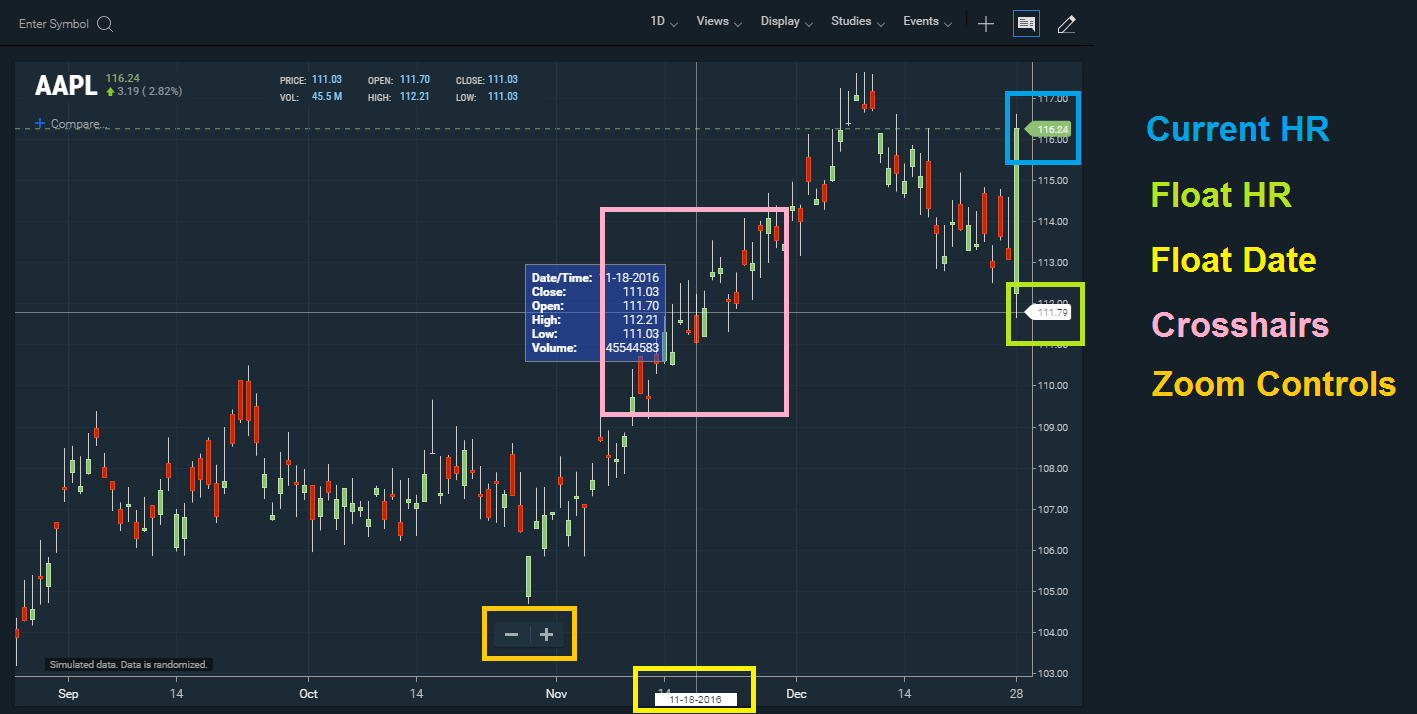Image resolution: width=1417 pixels, height=714 pixels.
Task: Click the Oct label on date axis
Action: tap(308, 693)
